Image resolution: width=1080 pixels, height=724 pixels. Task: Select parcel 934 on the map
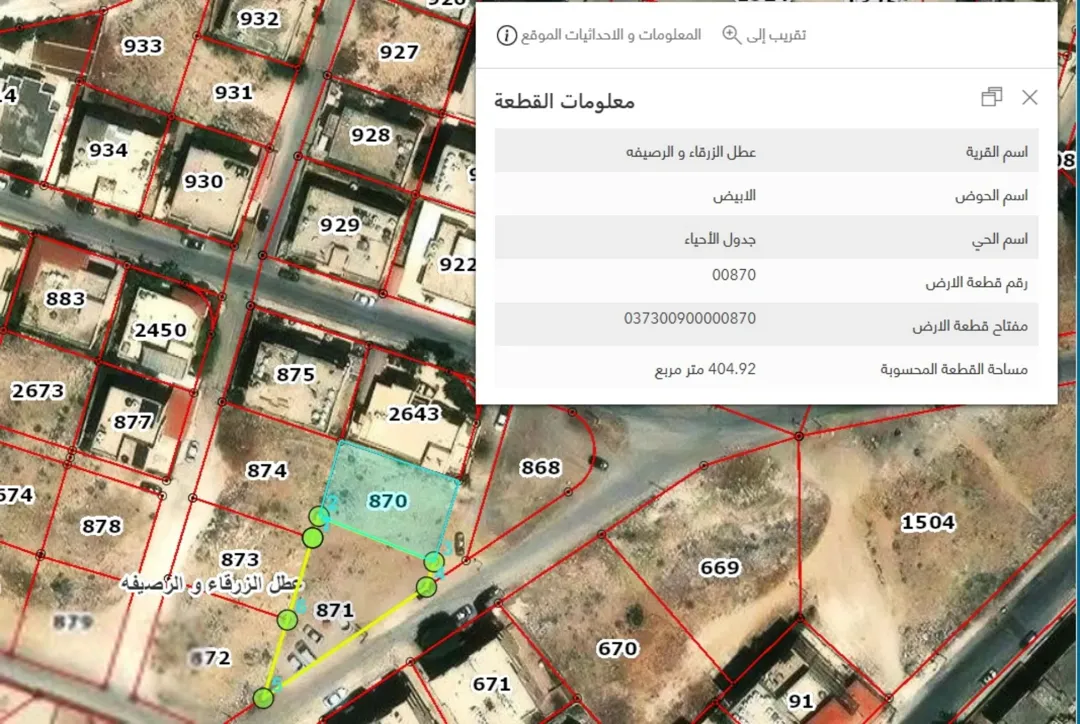coord(108,149)
